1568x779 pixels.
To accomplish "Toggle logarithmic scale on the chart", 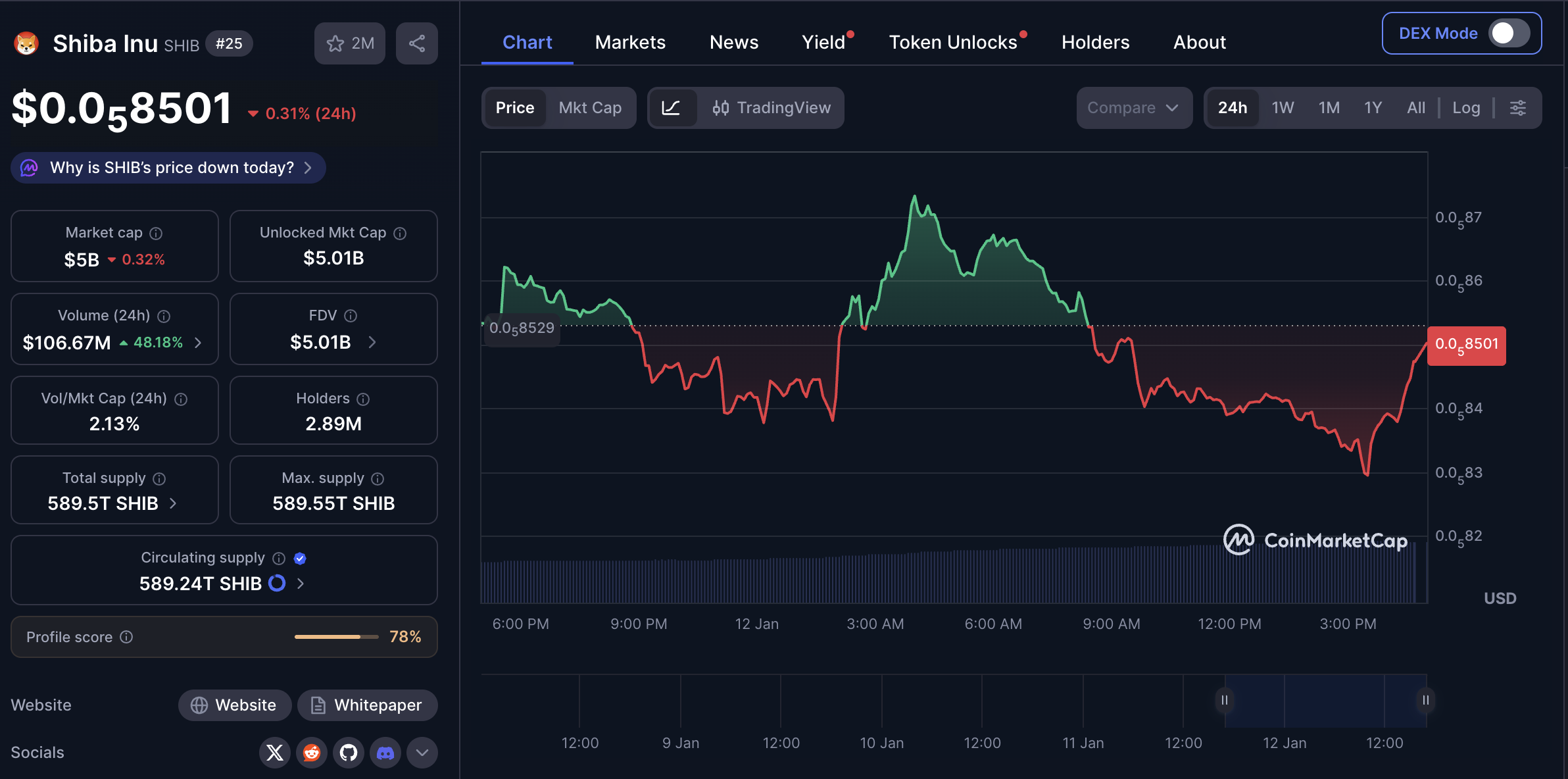I will [1467, 108].
